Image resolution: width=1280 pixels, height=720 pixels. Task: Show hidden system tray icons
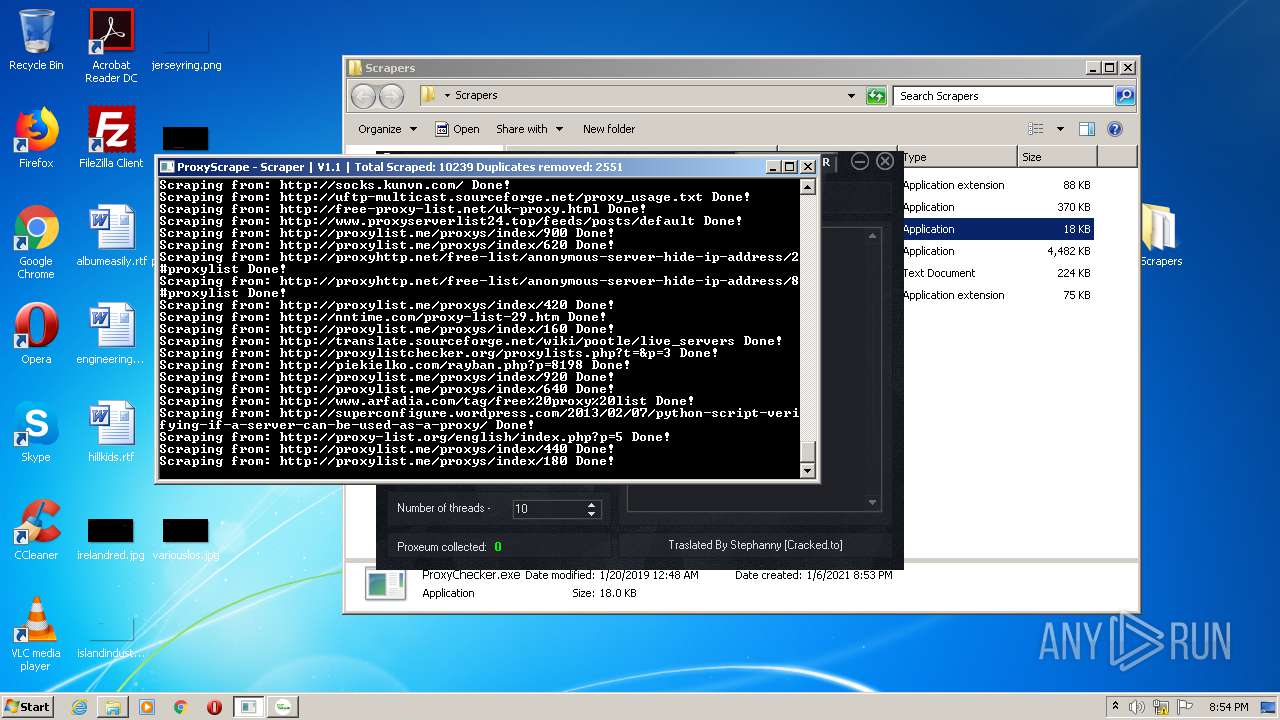point(1115,707)
